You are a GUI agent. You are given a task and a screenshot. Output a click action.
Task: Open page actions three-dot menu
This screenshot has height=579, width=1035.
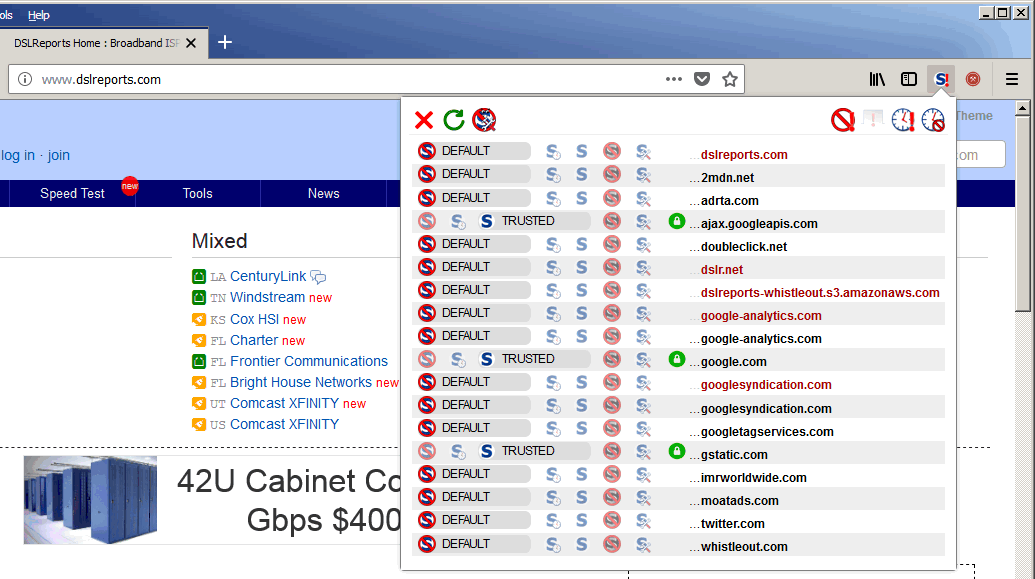pos(673,79)
